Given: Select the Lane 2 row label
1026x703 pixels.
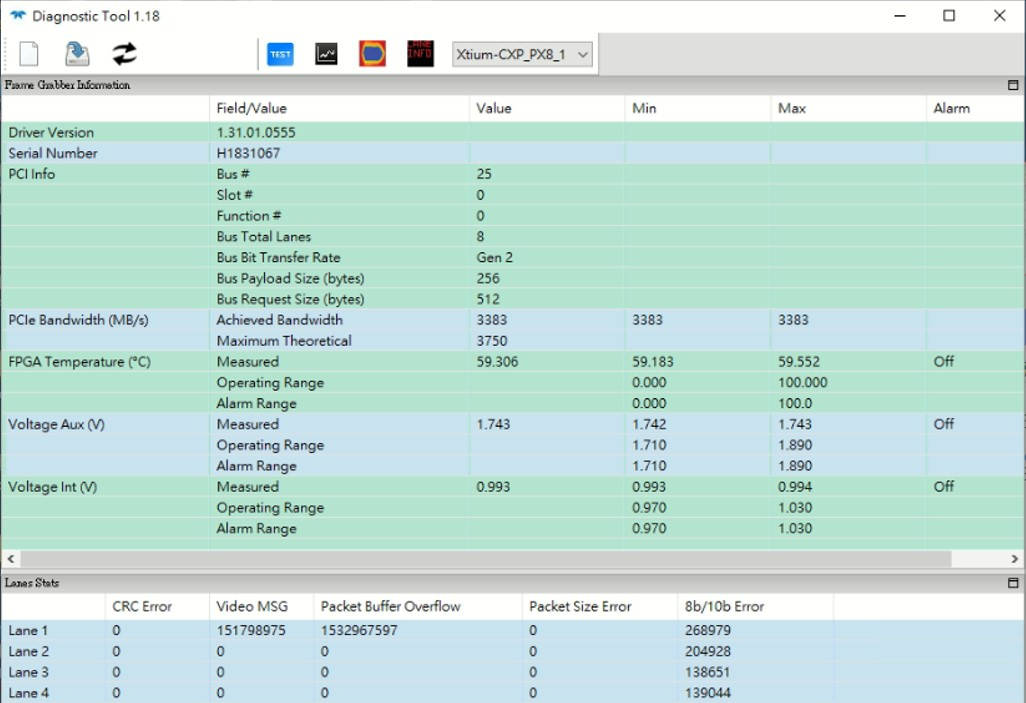Looking at the screenshot, I should coord(28,652).
